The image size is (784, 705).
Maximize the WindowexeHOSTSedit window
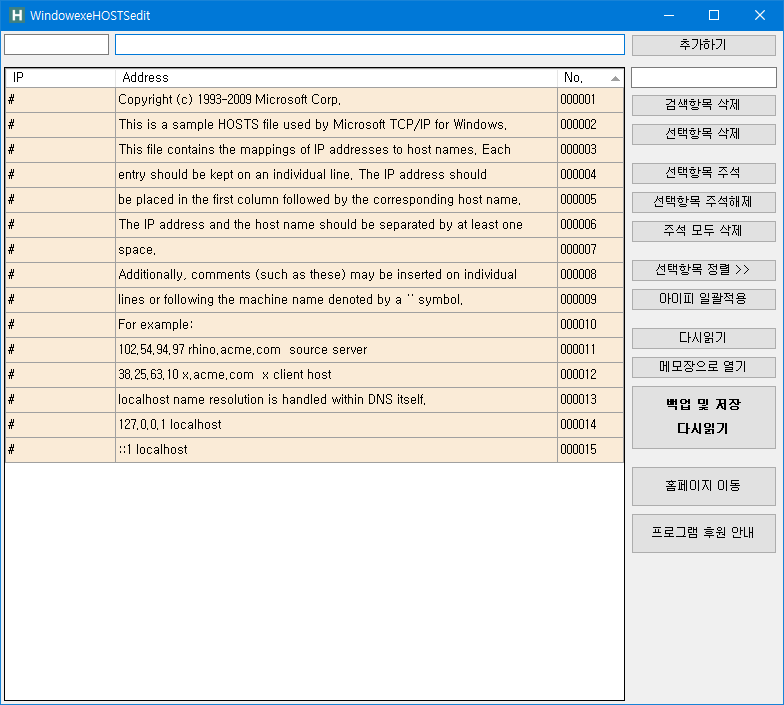pyautogui.click(x=714, y=15)
